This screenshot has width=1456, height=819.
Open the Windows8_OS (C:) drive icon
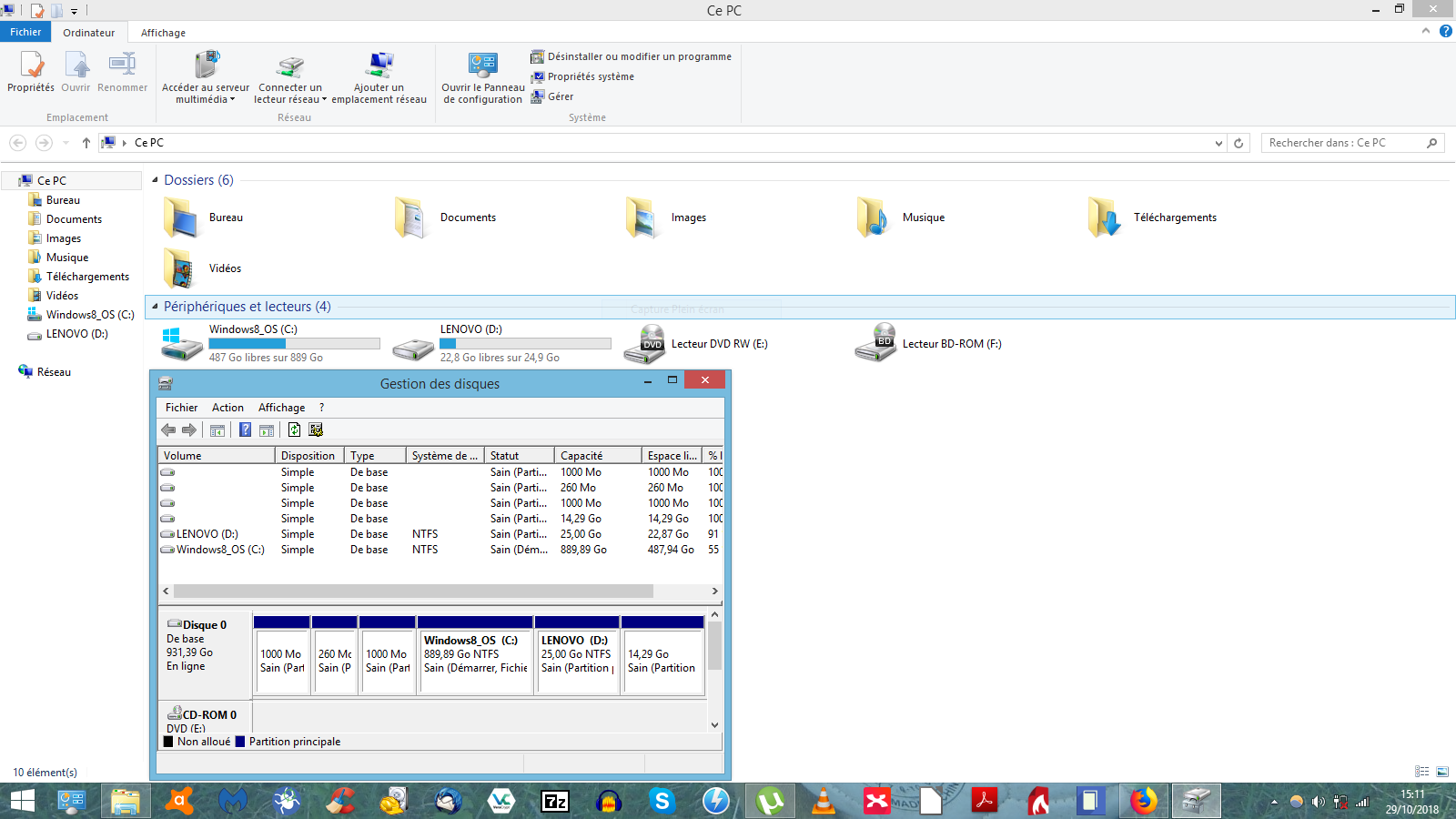click(181, 344)
